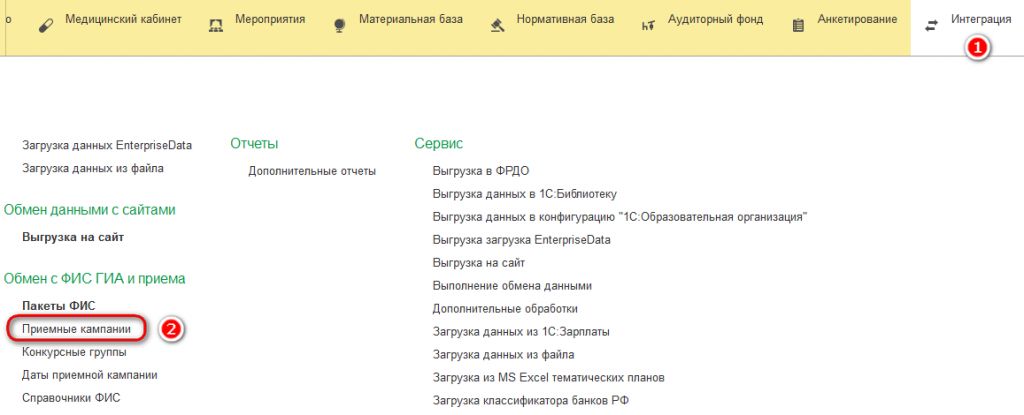
Task: Open Даты приемной кампании
Action: pyautogui.click(x=89, y=375)
